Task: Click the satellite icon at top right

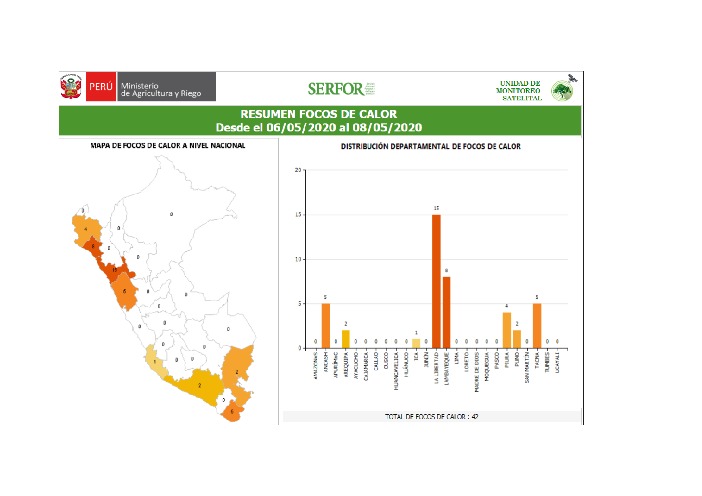Action: (572, 76)
